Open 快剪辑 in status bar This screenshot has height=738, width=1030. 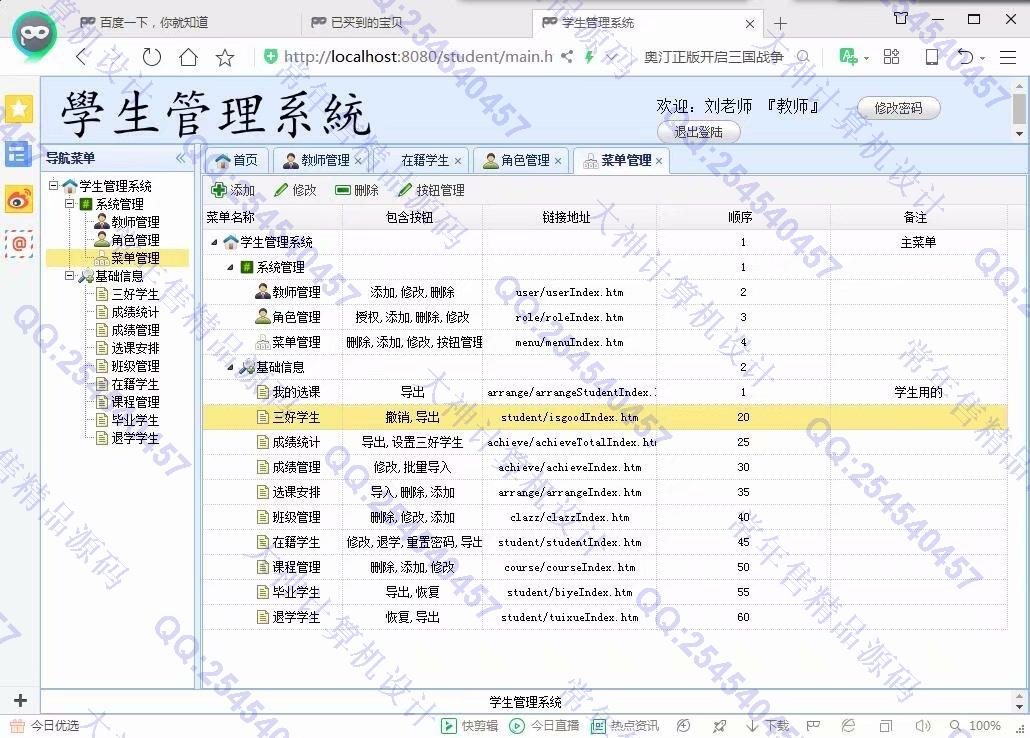[x=470, y=726]
